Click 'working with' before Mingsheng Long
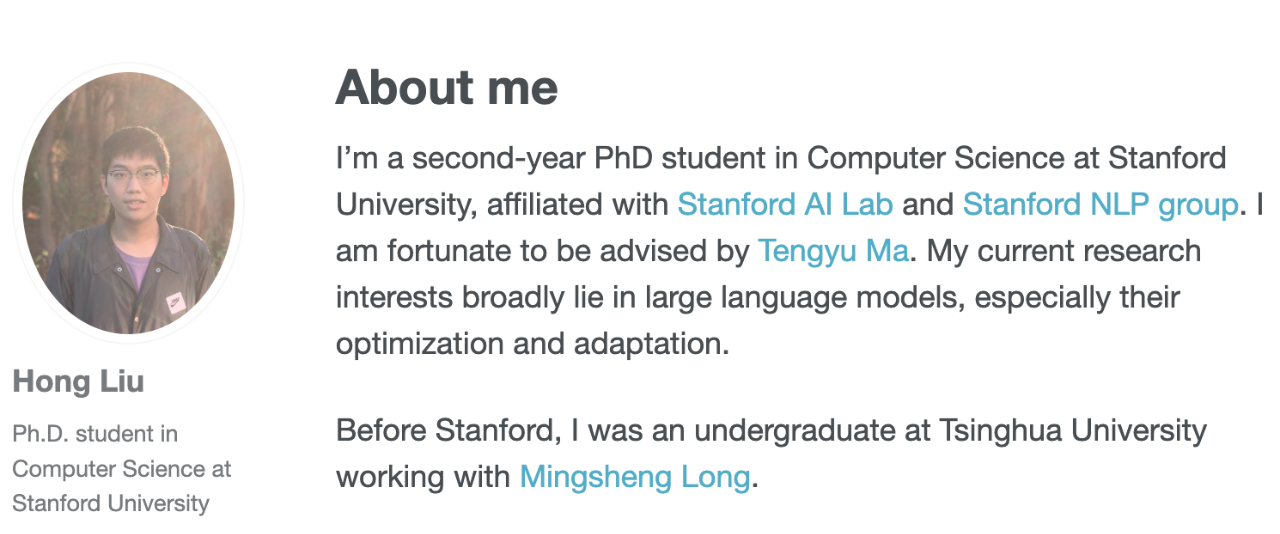The height and width of the screenshot is (534, 1280). (x=423, y=478)
